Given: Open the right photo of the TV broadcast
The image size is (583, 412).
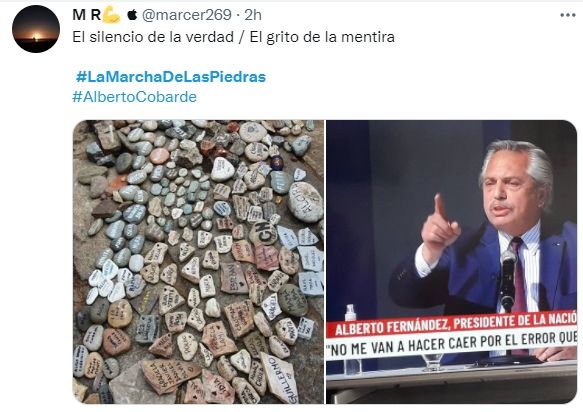Looking at the screenshot, I should (x=451, y=262).
